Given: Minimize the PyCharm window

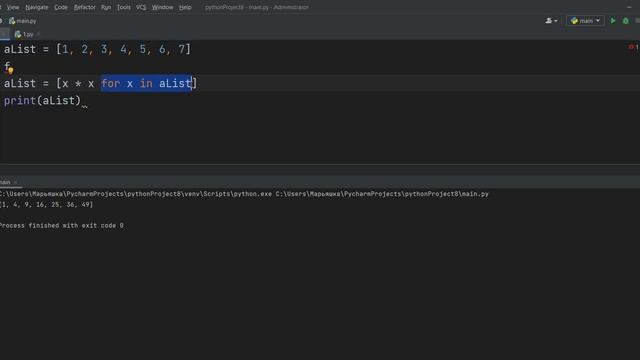Looking at the screenshot, I should 629,7.
